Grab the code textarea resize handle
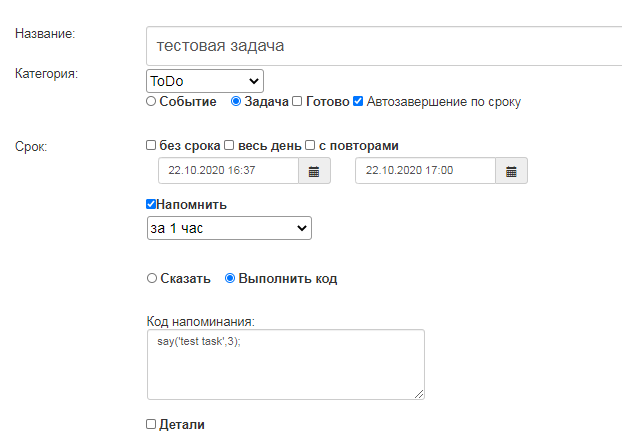Image resolution: width=622 pixels, height=445 pixels. [419, 393]
